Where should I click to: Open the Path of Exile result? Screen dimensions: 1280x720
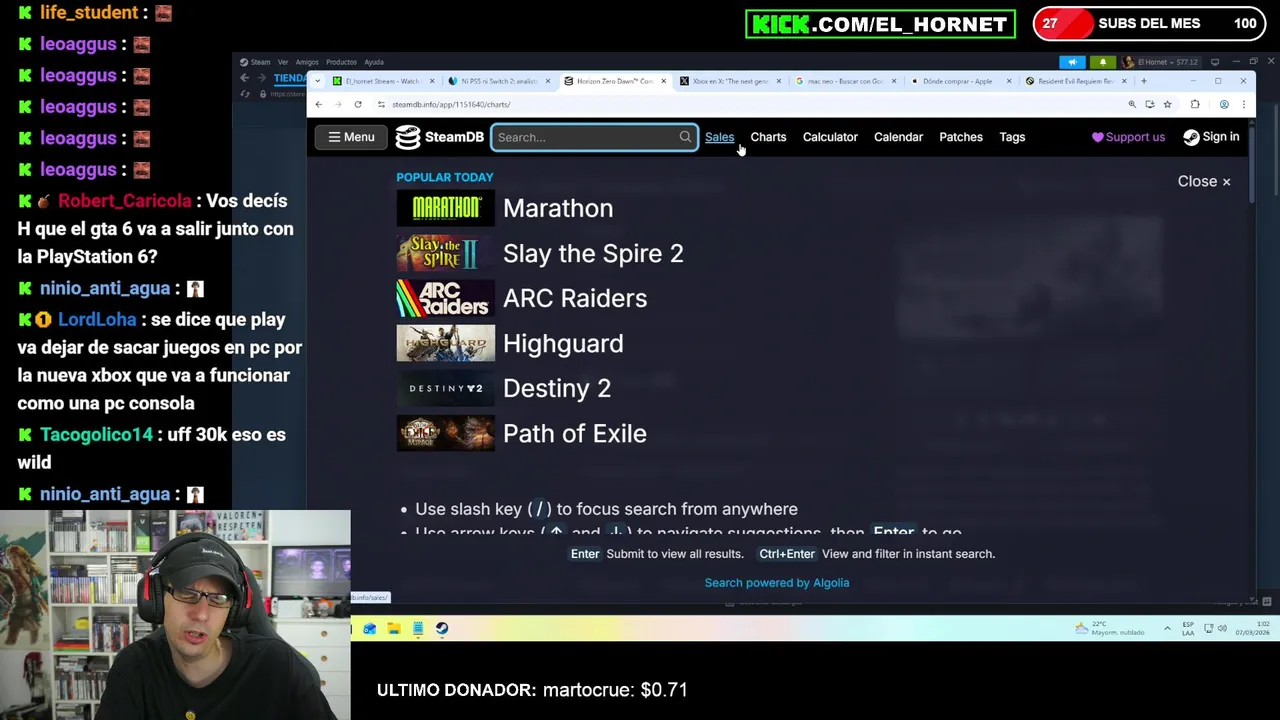(x=575, y=433)
